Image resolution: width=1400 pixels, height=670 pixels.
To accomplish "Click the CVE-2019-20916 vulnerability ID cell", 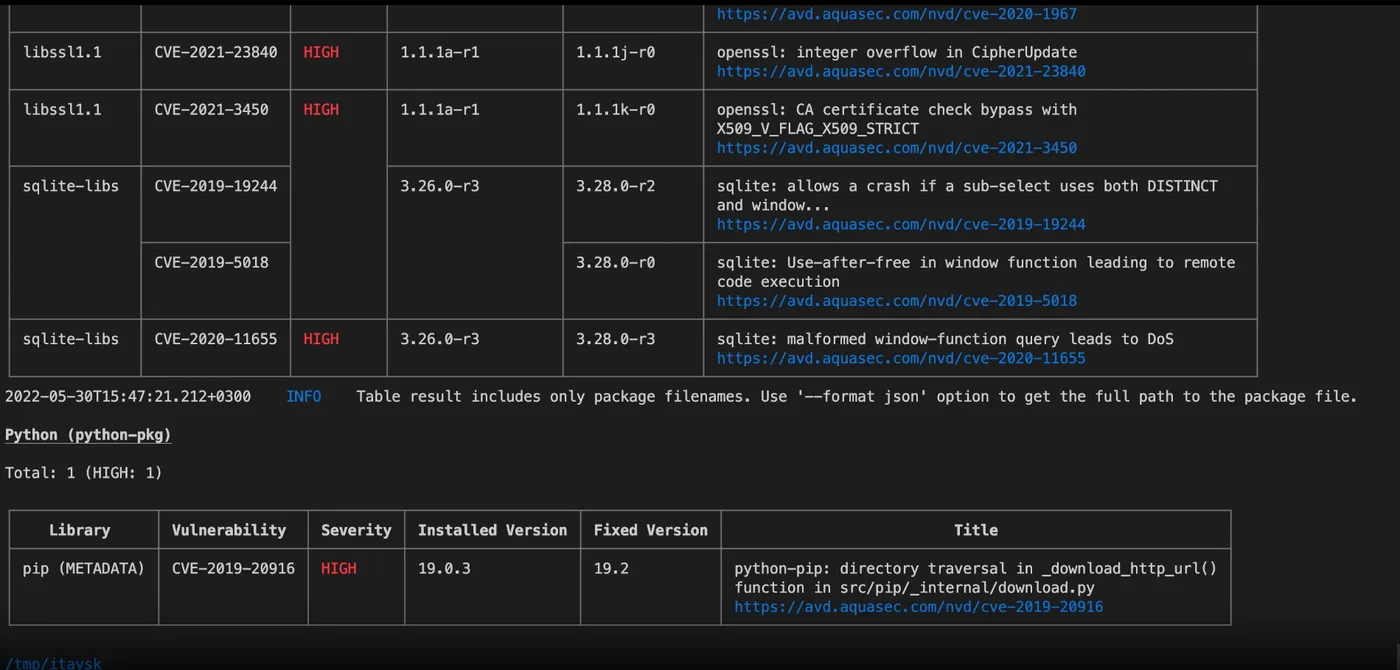I will point(233,568).
